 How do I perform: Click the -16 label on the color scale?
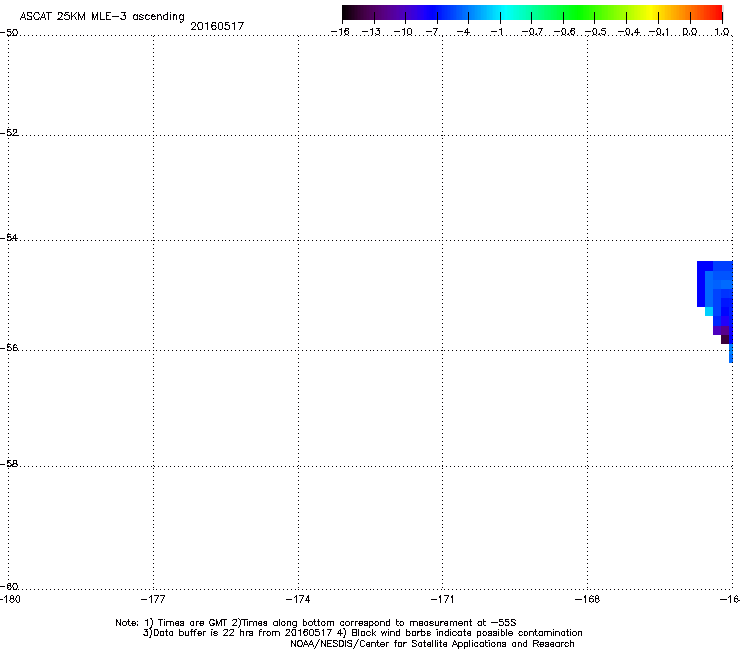[340, 32]
